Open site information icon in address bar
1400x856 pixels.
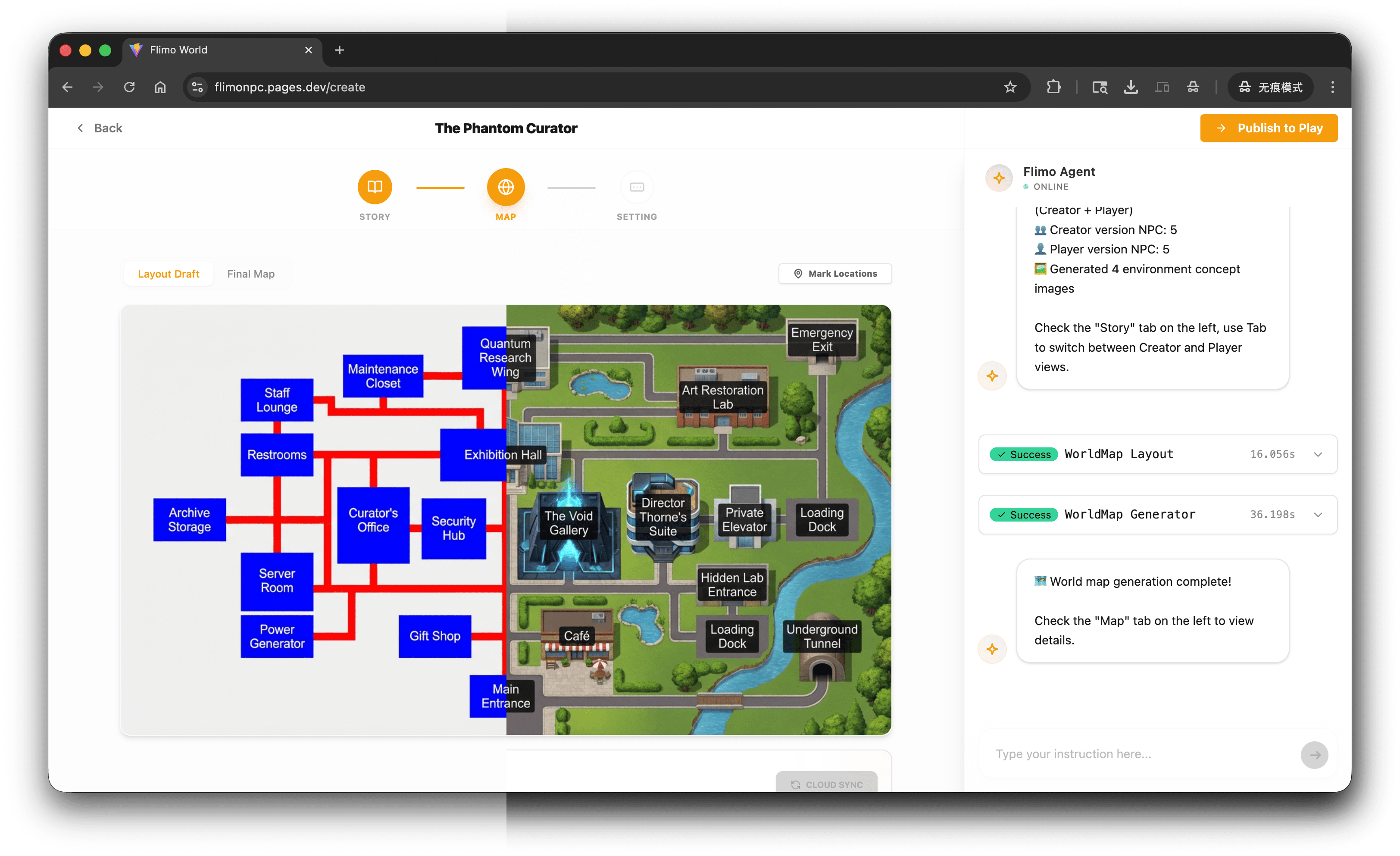click(x=197, y=87)
